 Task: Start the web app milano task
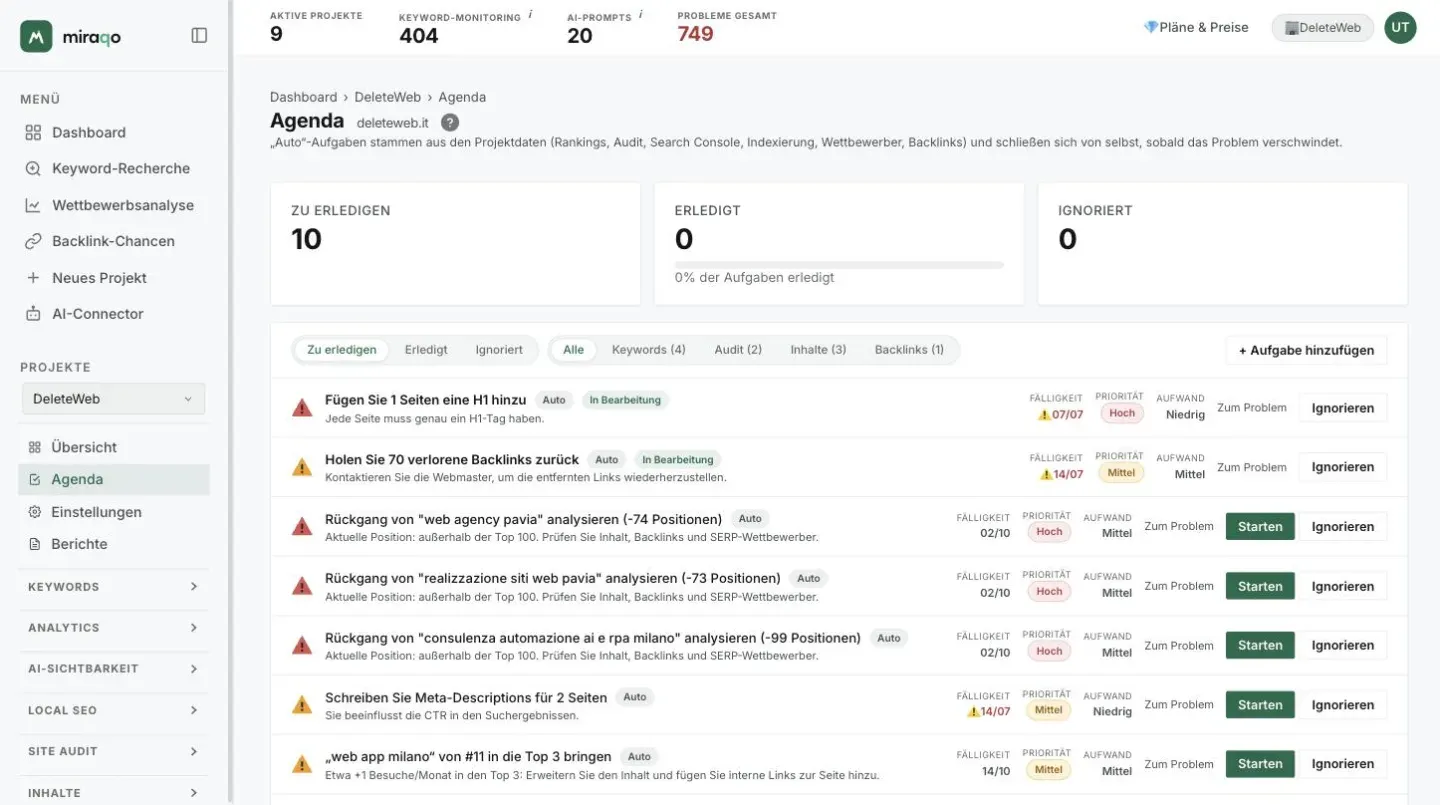pyautogui.click(x=1260, y=764)
